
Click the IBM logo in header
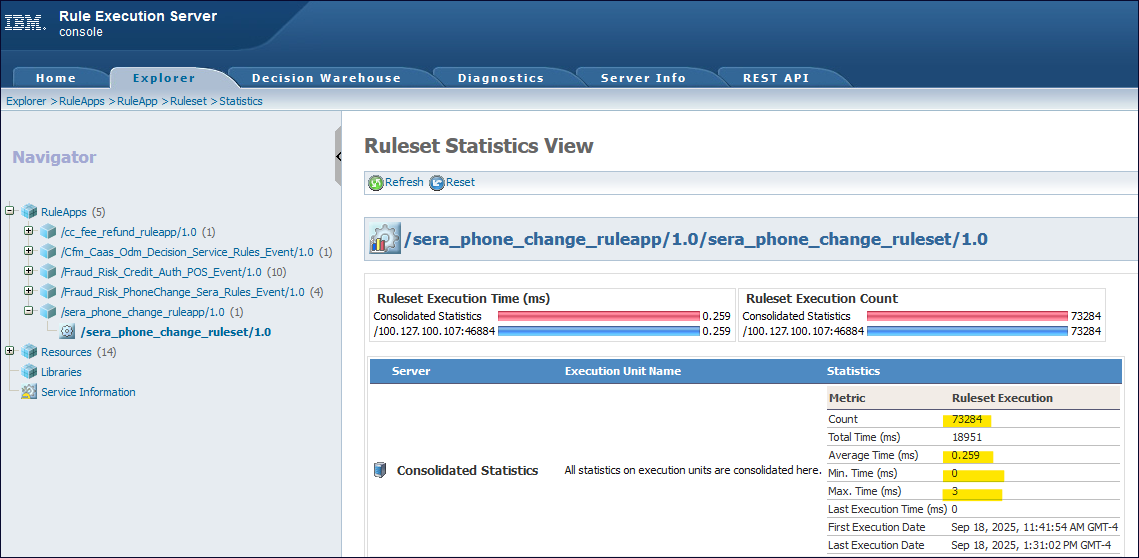click(25, 23)
